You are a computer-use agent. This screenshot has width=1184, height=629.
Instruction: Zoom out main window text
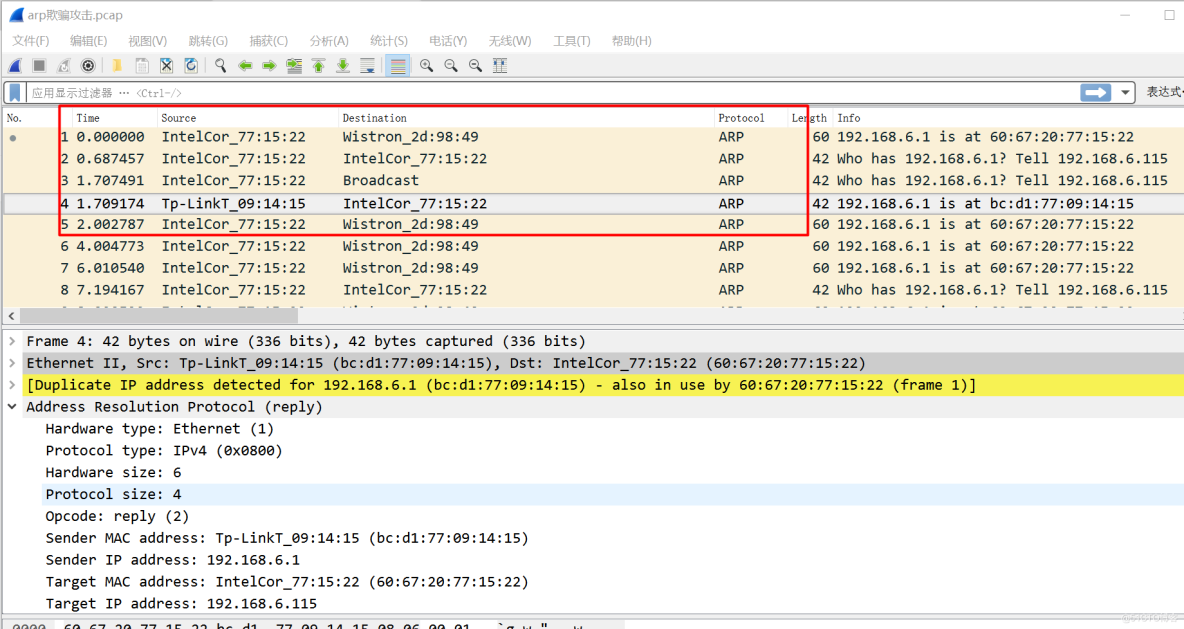coord(451,66)
